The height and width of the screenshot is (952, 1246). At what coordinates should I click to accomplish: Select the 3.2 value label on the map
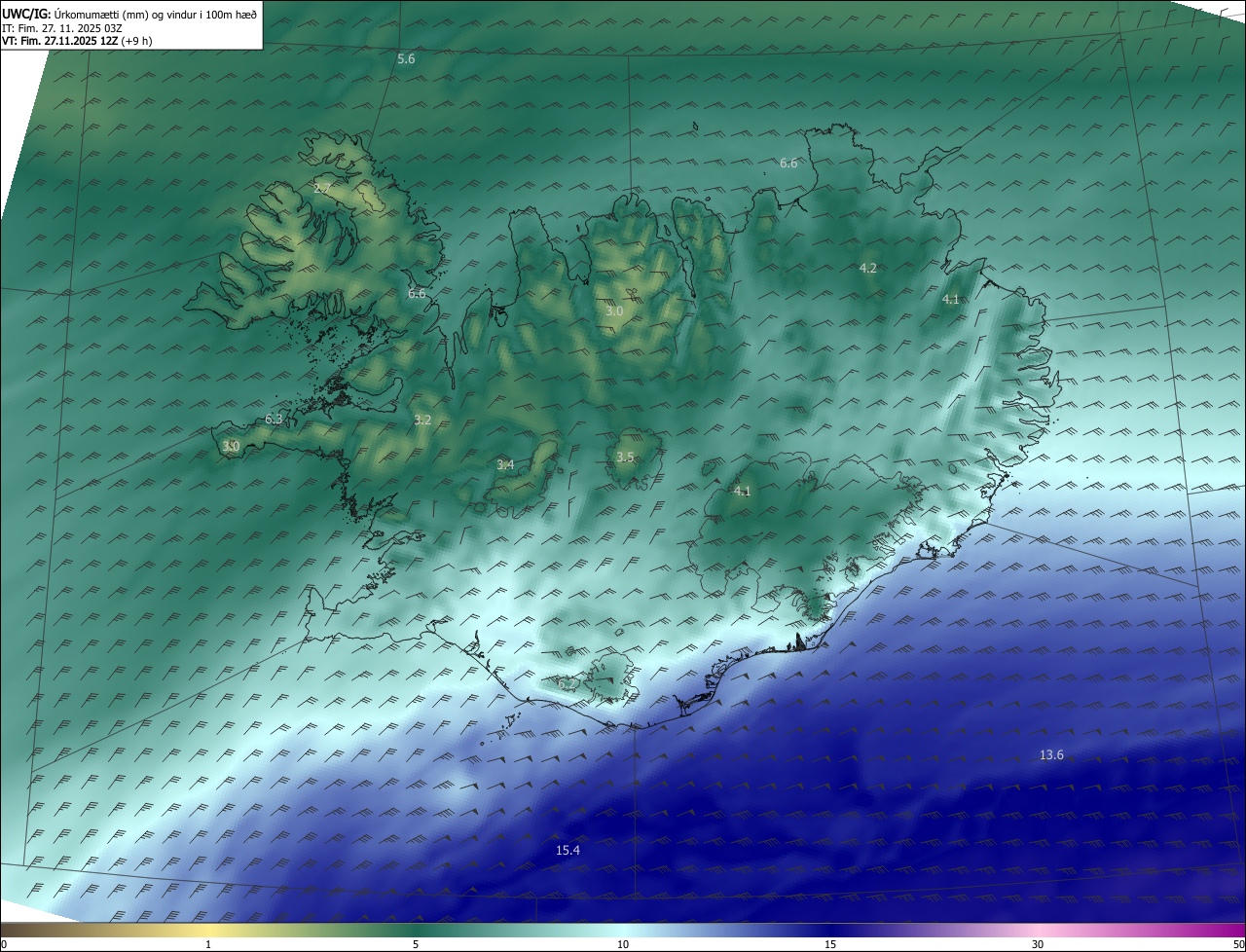point(422,421)
